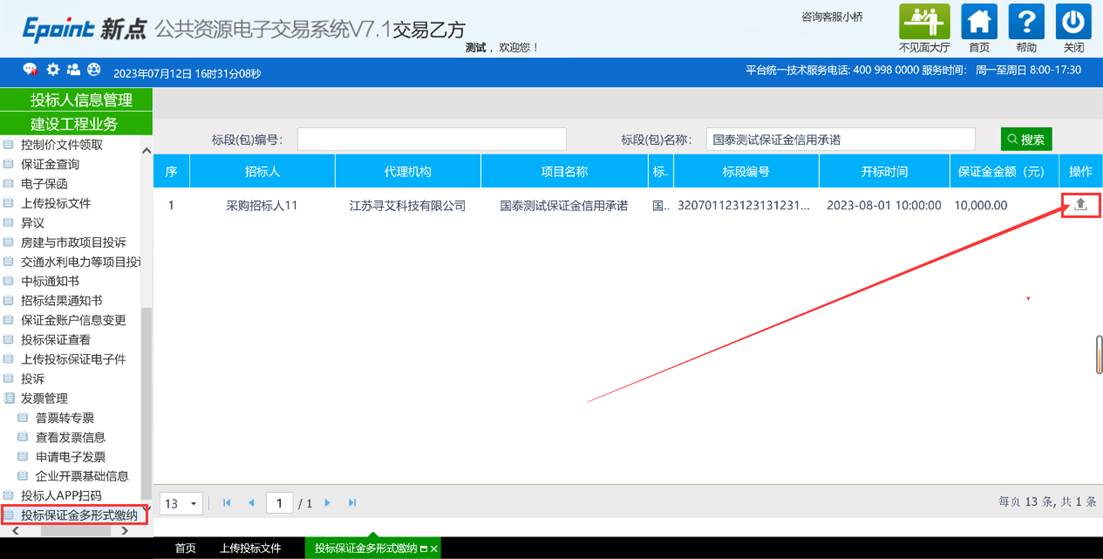This screenshot has height=559, width=1103.
Task: Switch to the 上传投标文件 bottom tab
Action: [250, 548]
